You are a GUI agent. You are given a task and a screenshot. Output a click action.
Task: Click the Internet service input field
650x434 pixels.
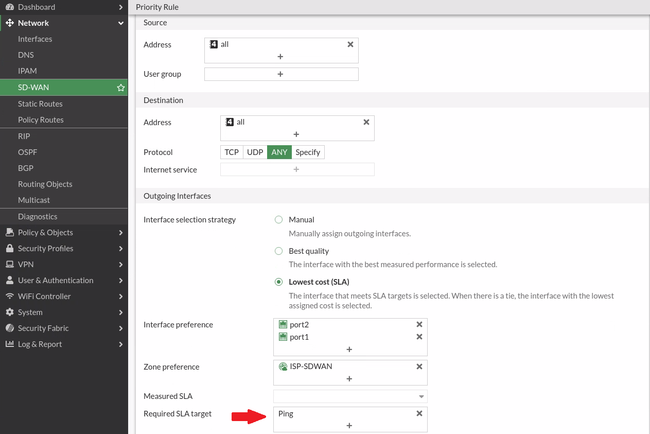pyautogui.click(x=297, y=169)
